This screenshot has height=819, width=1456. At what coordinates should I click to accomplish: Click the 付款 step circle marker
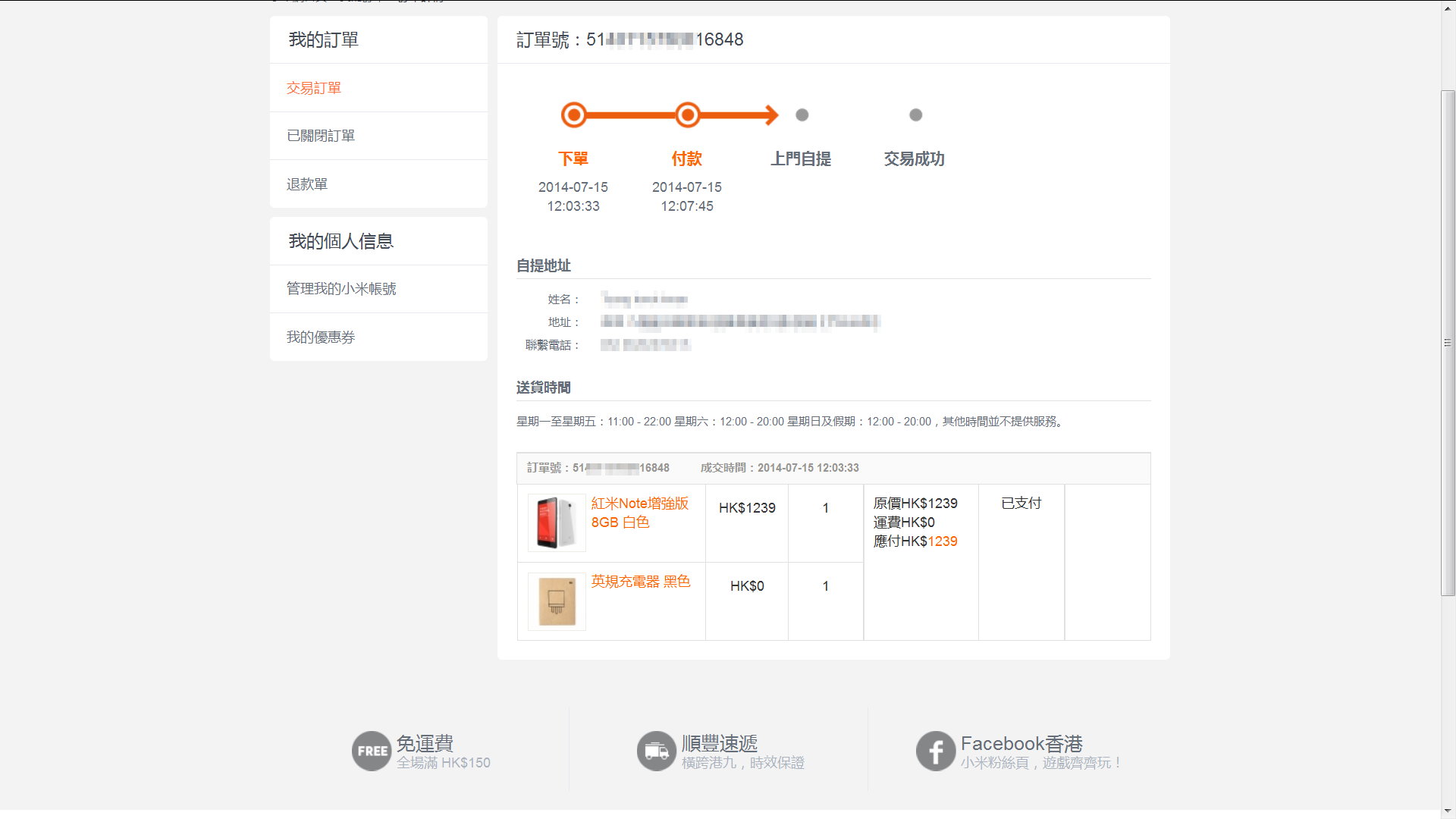pos(687,115)
